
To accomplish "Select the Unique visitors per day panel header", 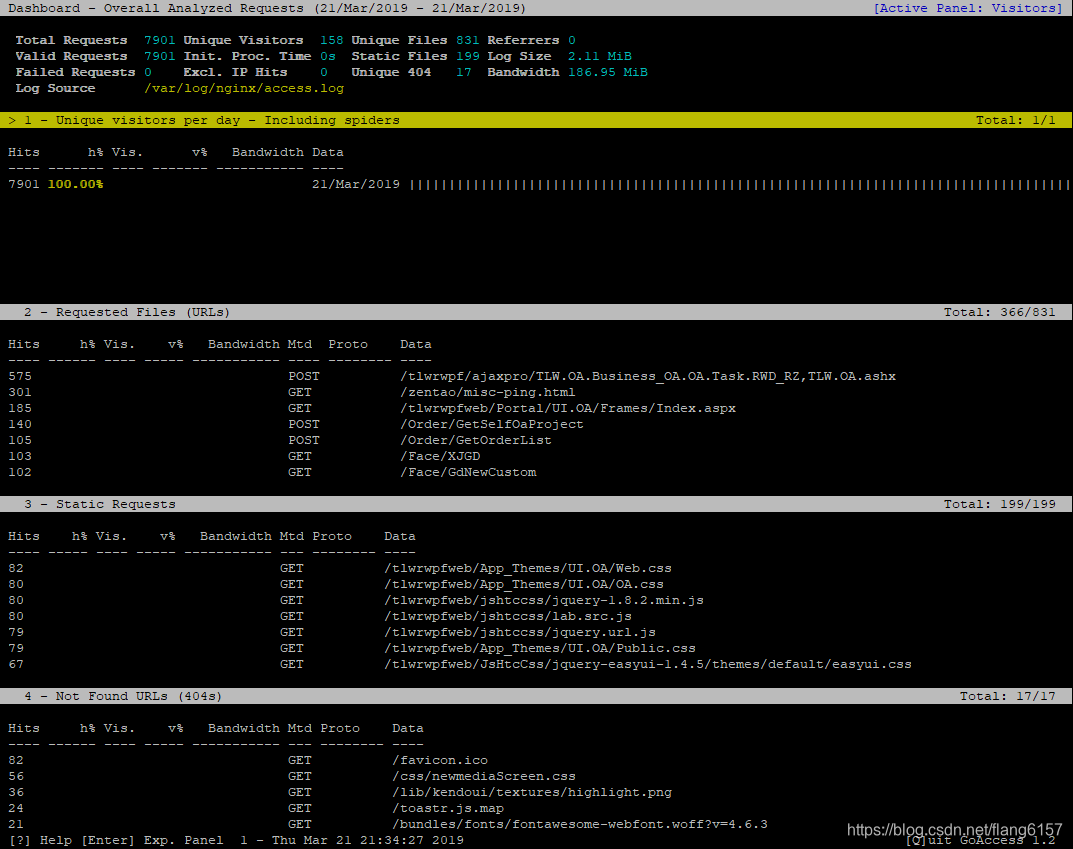I will tap(536, 120).
